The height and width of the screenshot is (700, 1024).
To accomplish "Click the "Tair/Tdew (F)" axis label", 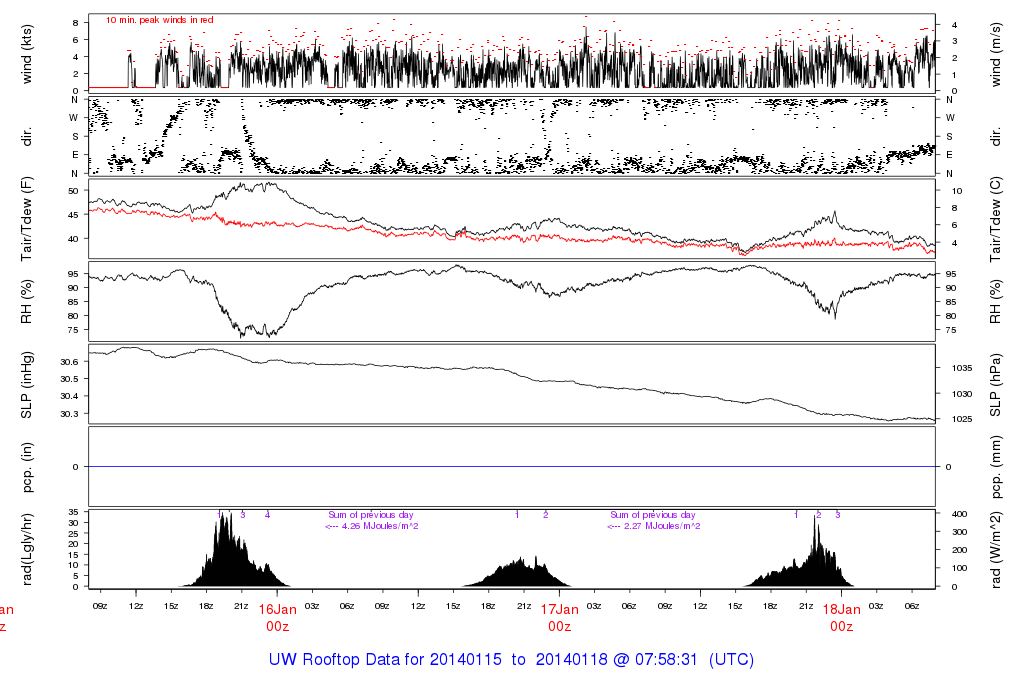I will click(x=27, y=219).
